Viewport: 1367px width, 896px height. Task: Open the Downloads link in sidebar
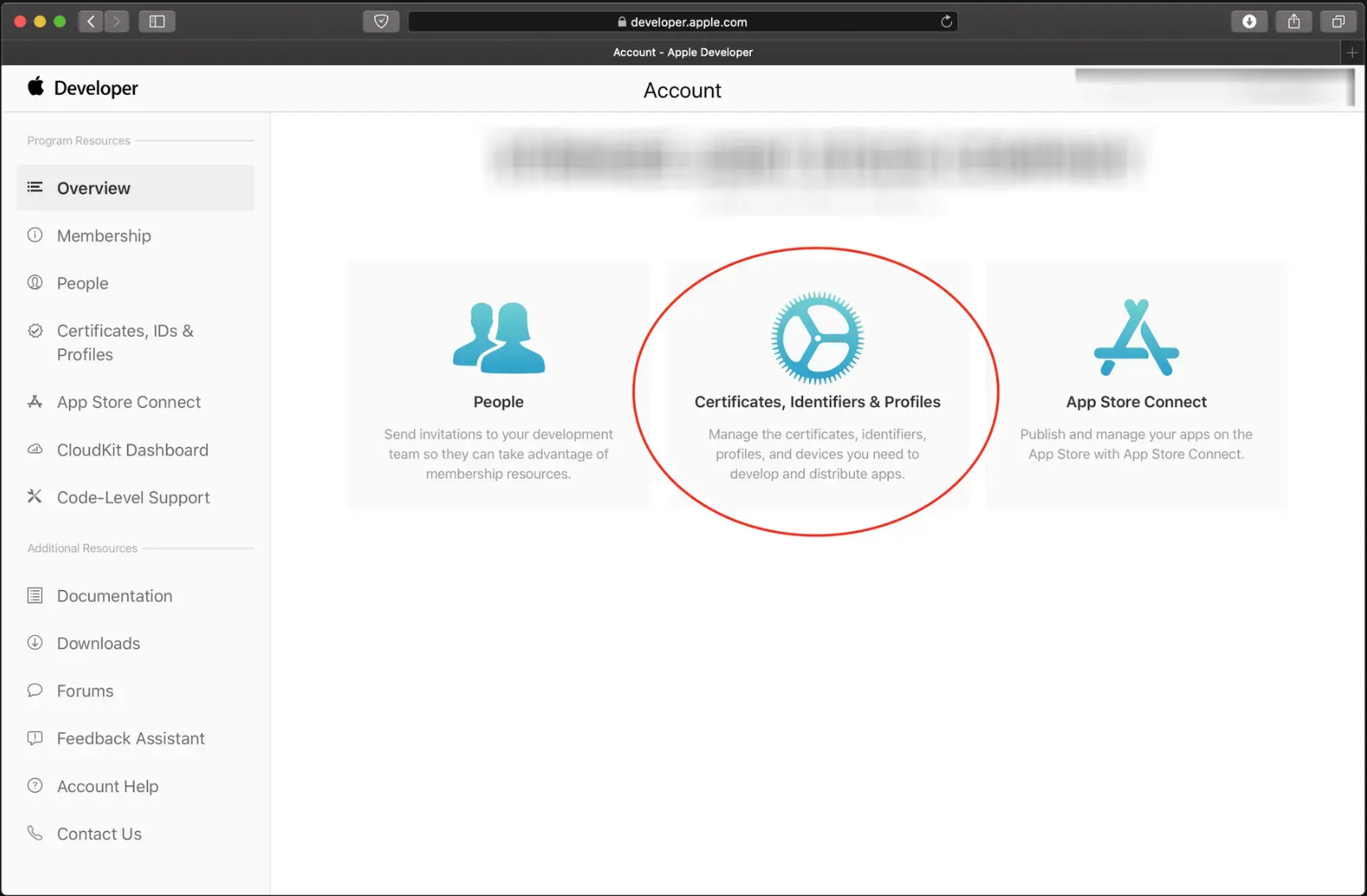(x=136, y=643)
